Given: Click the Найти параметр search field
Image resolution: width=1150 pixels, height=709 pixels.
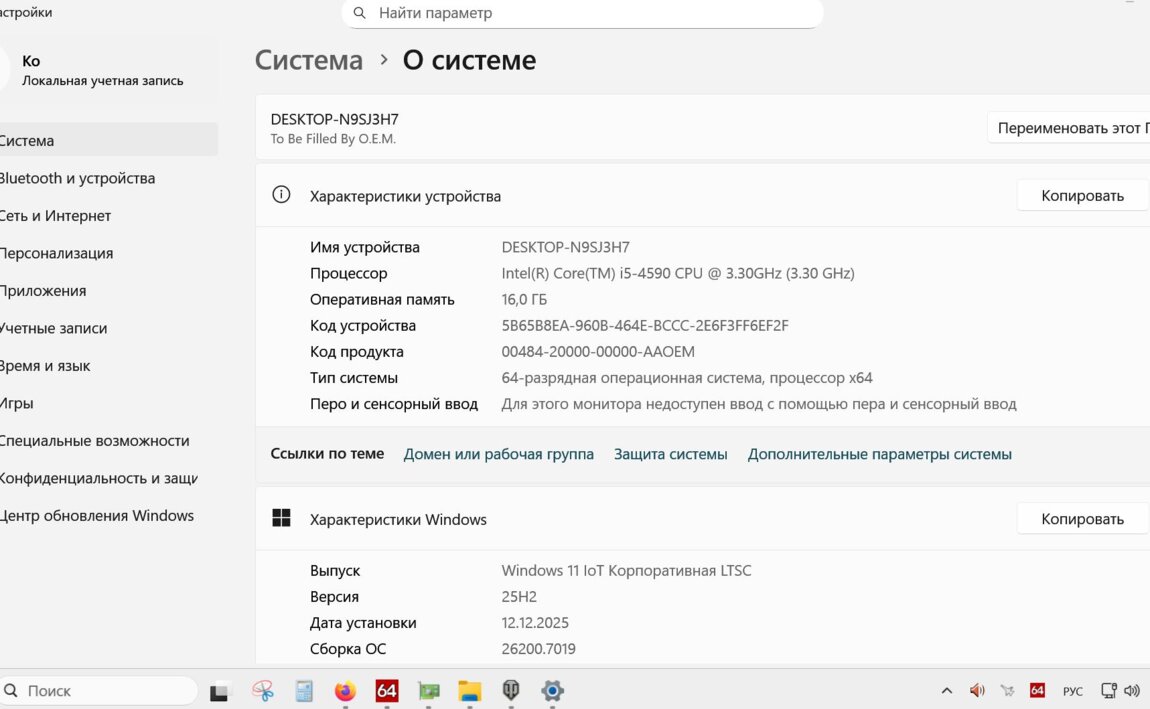Looking at the screenshot, I should (590, 13).
